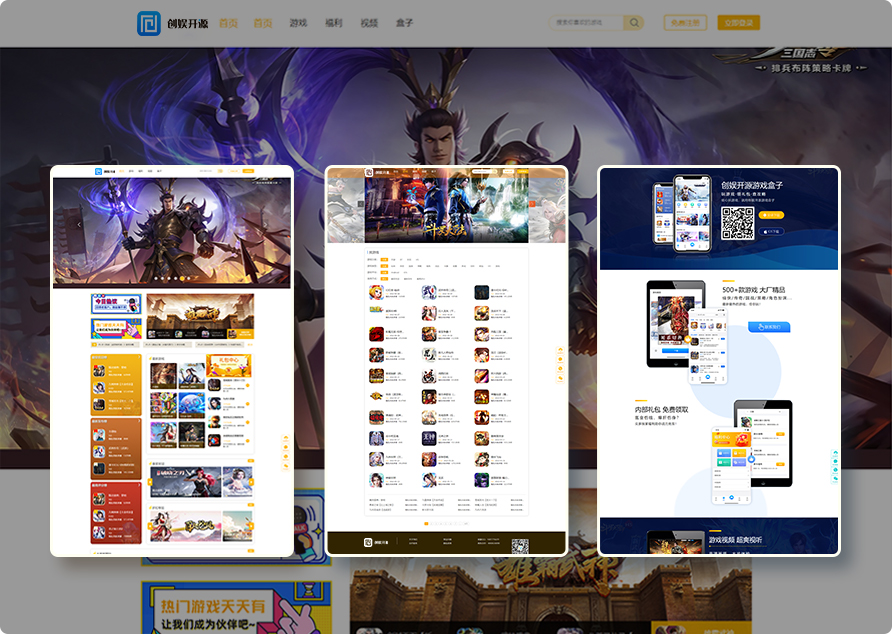This screenshot has height=634, width=892.
Task: Open the 福利 tab in the header
Action: (333, 23)
